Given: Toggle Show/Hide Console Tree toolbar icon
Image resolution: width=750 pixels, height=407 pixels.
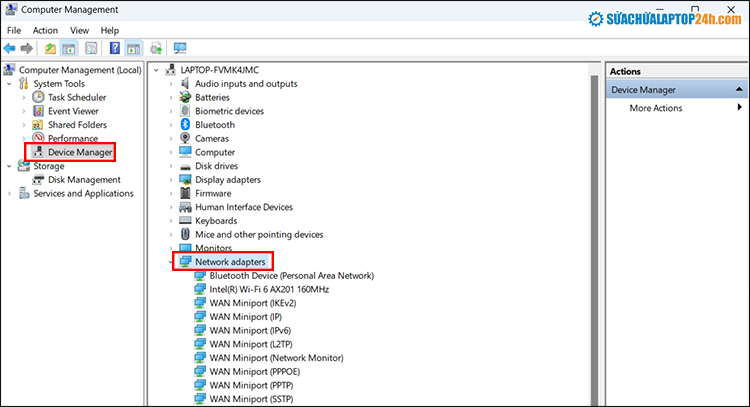Looking at the screenshot, I should 69,48.
